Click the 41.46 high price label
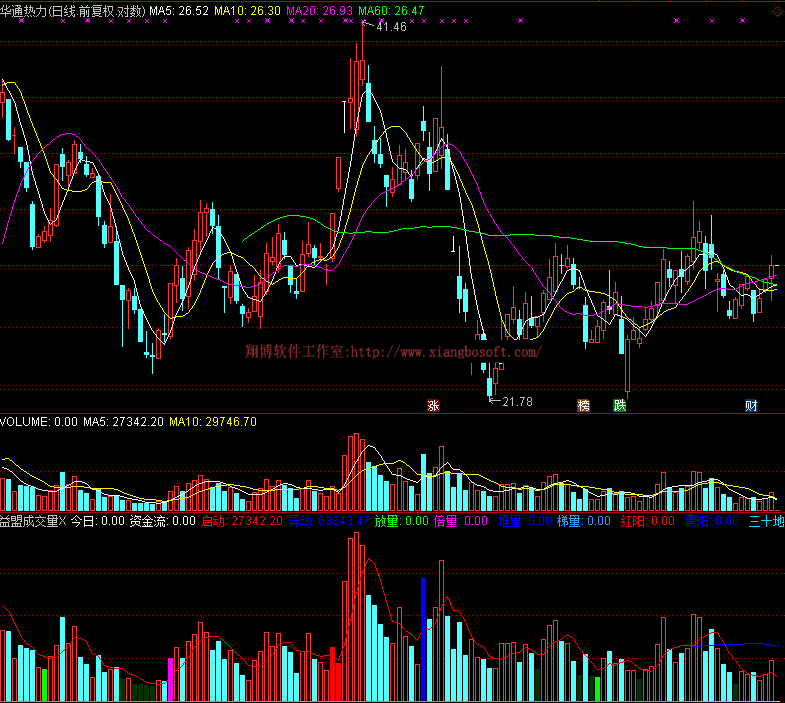Viewport: 785px width, 703px height. click(x=391, y=27)
